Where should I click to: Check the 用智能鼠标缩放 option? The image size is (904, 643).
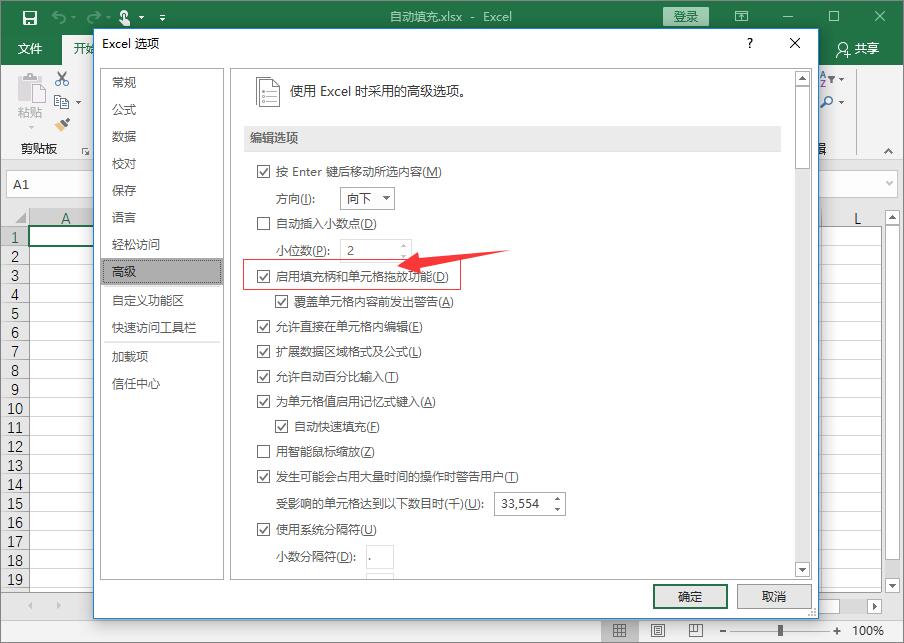point(264,452)
